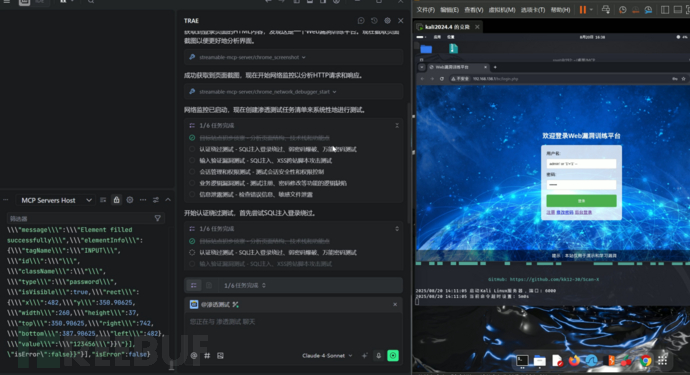The image size is (690, 375).
Task: Click VMware revert snapshot icon
Action: click(x=635, y=10)
